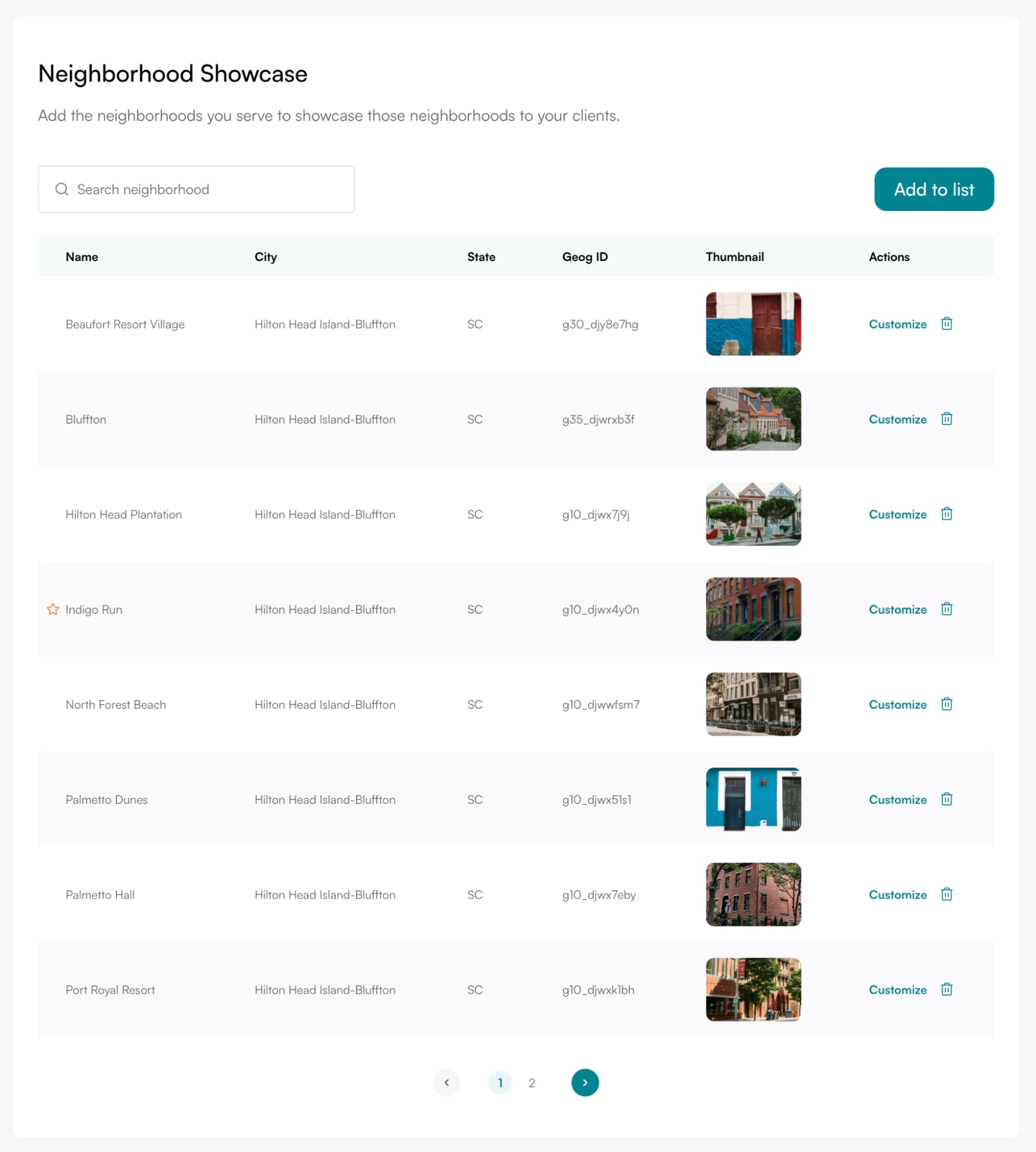Open the Bluffton thumbnail image
The width and height of the screenshot is (1036, 1152).
tap(753, 419)
